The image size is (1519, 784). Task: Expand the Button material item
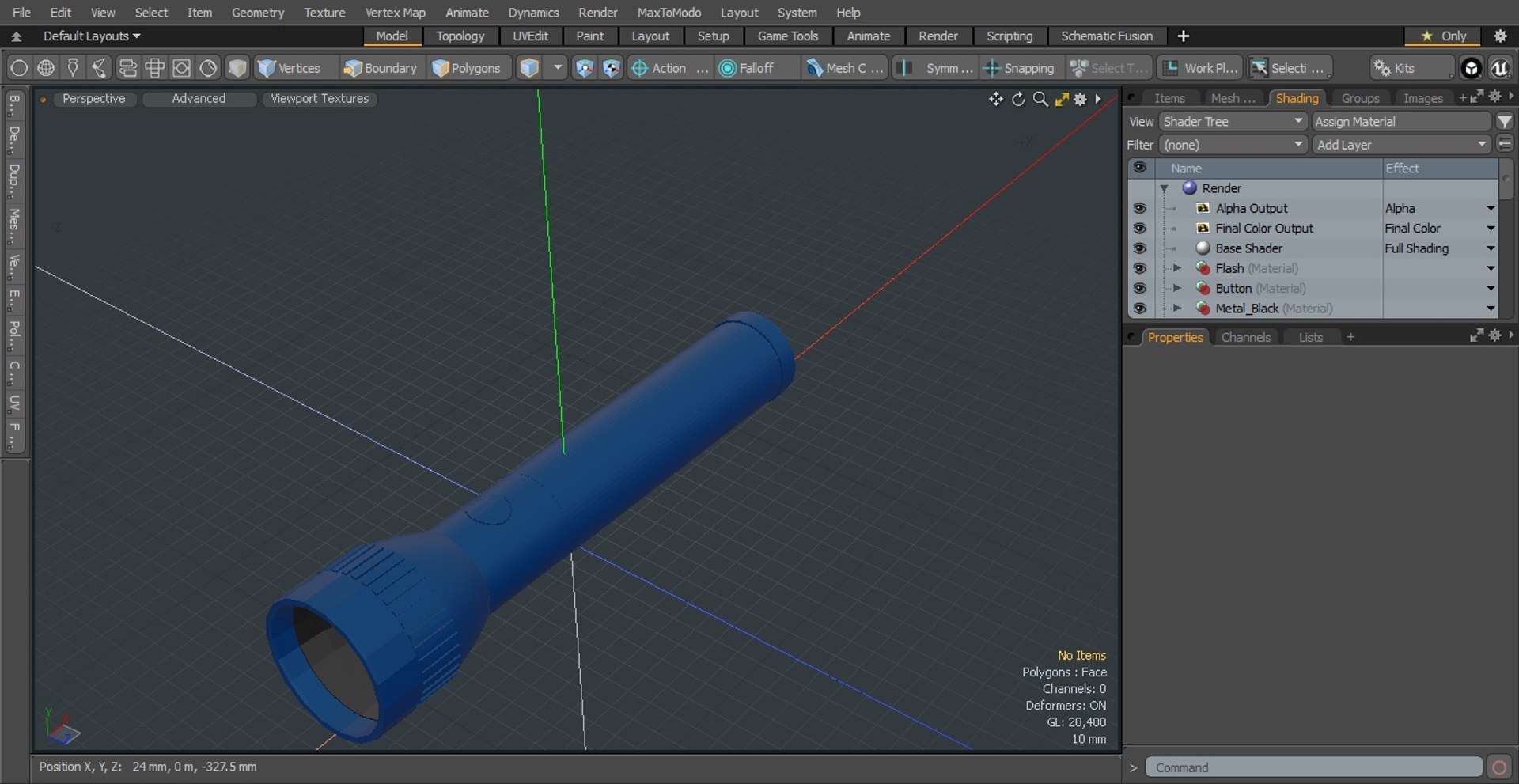1177,288
